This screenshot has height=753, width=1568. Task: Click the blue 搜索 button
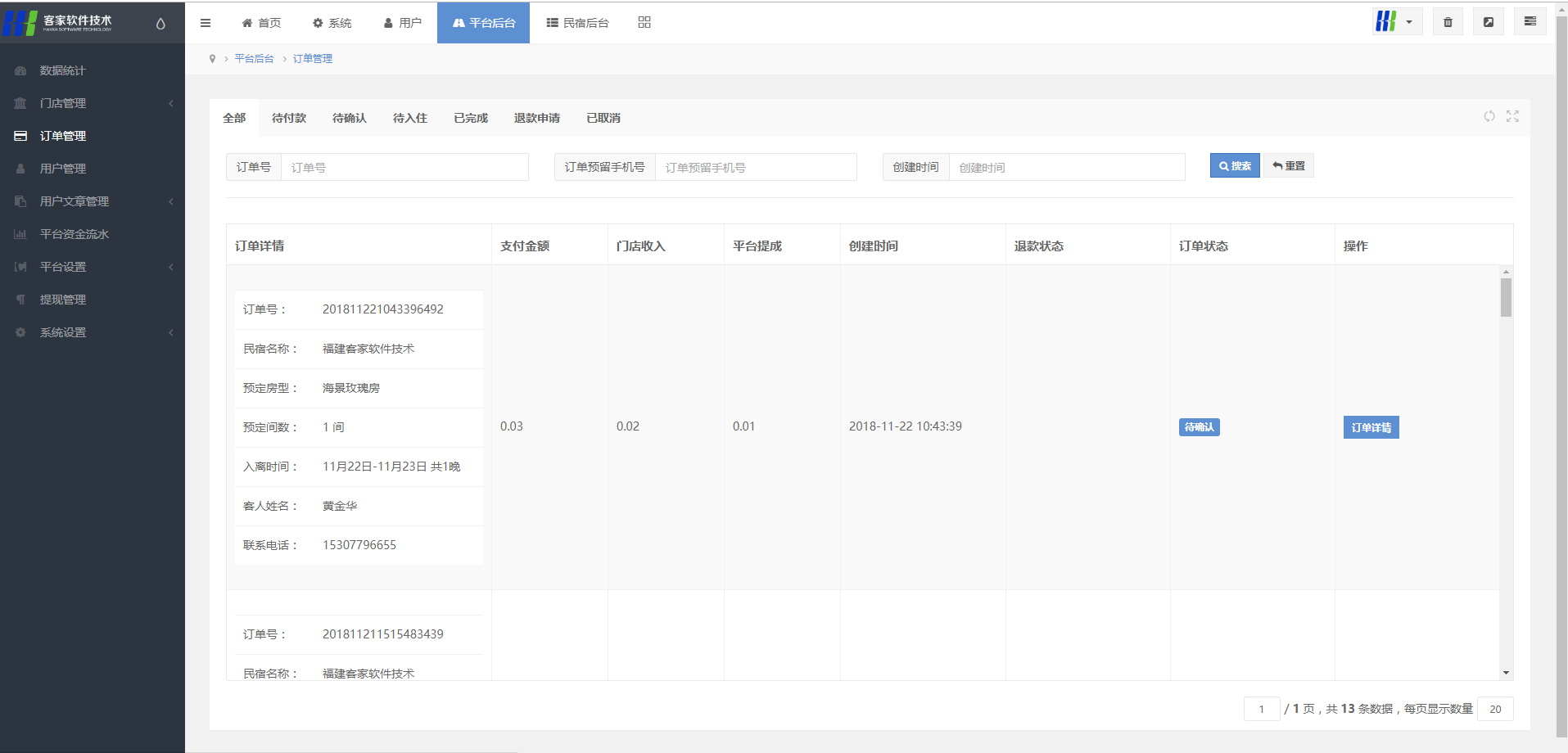click(1234, 166)
